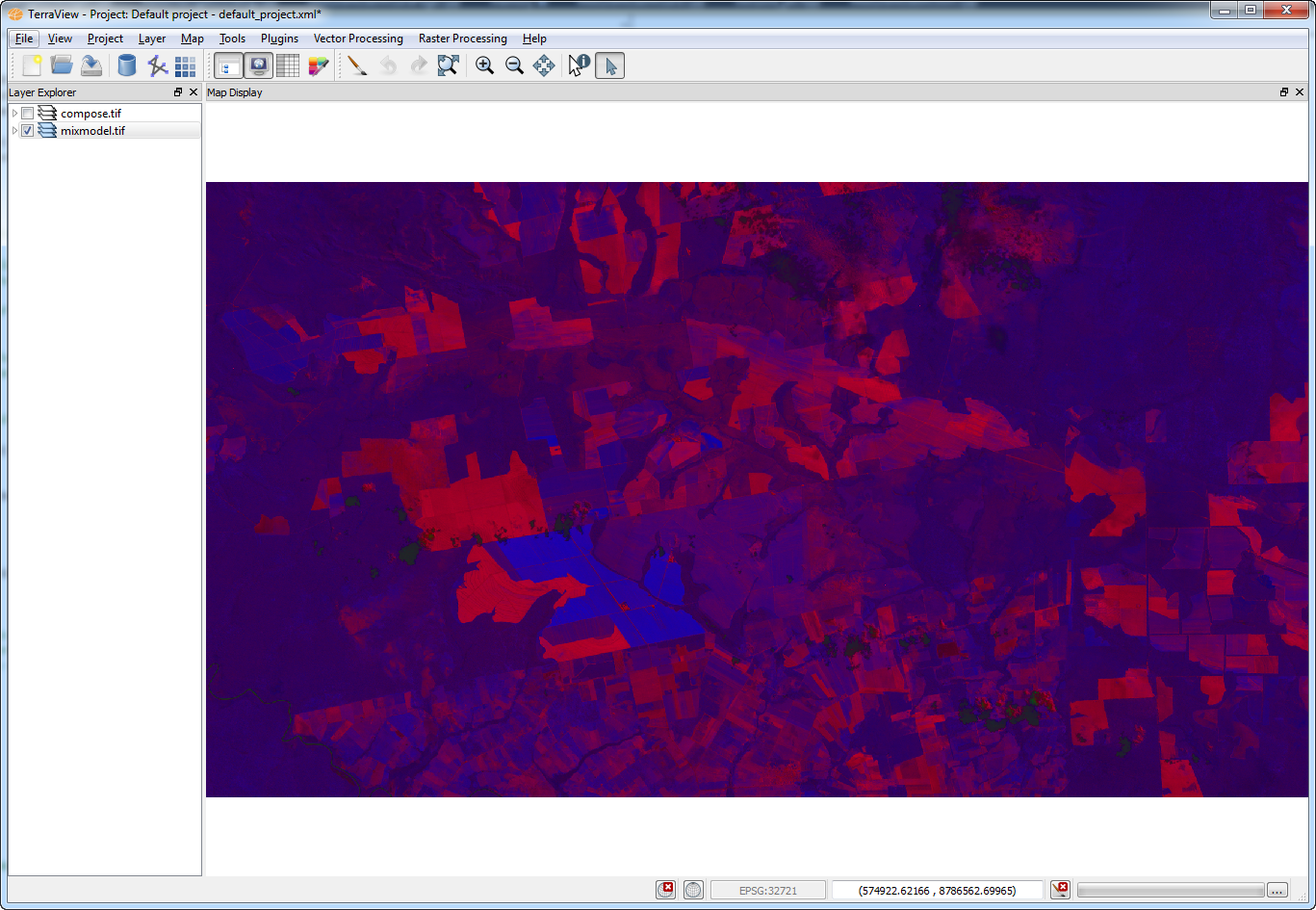Open the Help menu
Image resolution: width=1316 pixels, height=910 pixels.
pyautogui.click(x=534, y=39)
